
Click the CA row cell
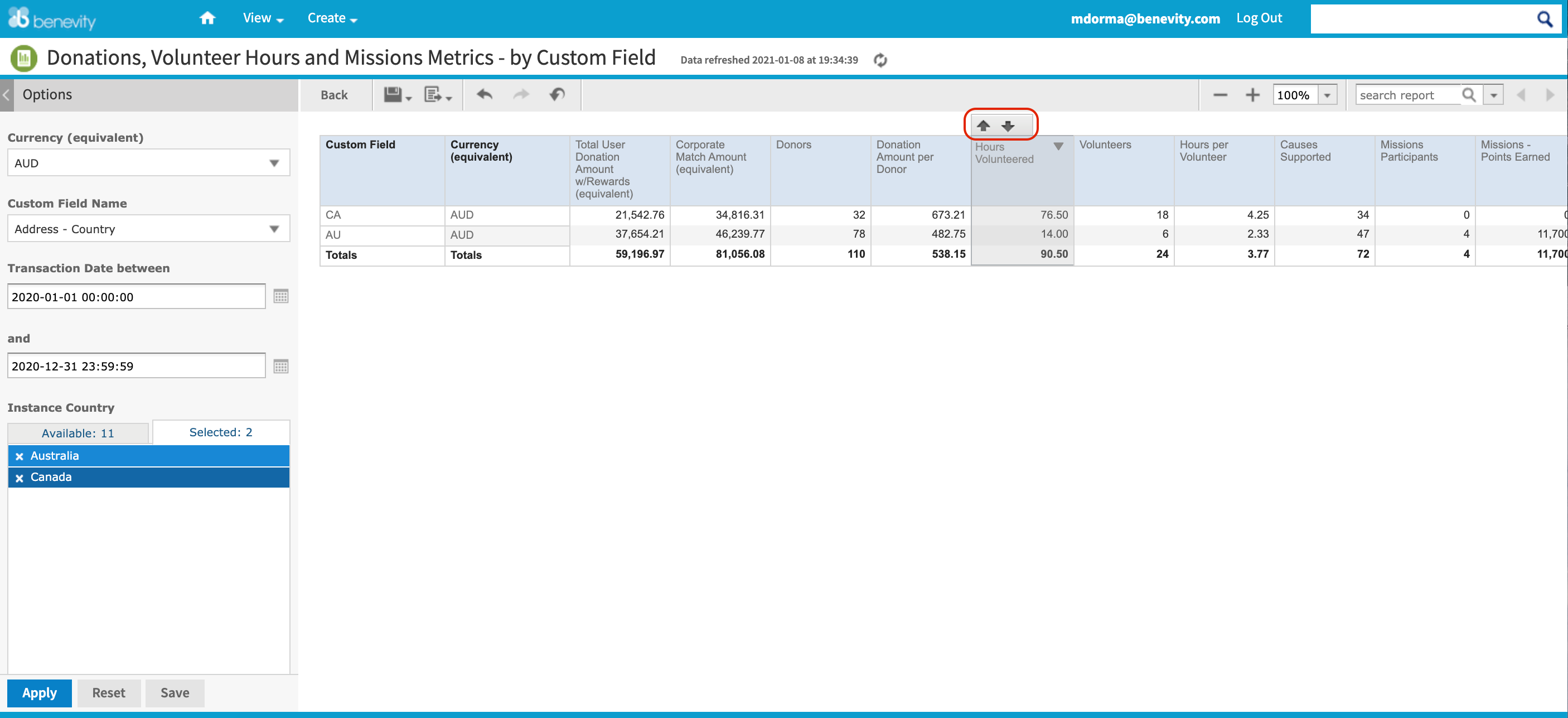point(383,215)
